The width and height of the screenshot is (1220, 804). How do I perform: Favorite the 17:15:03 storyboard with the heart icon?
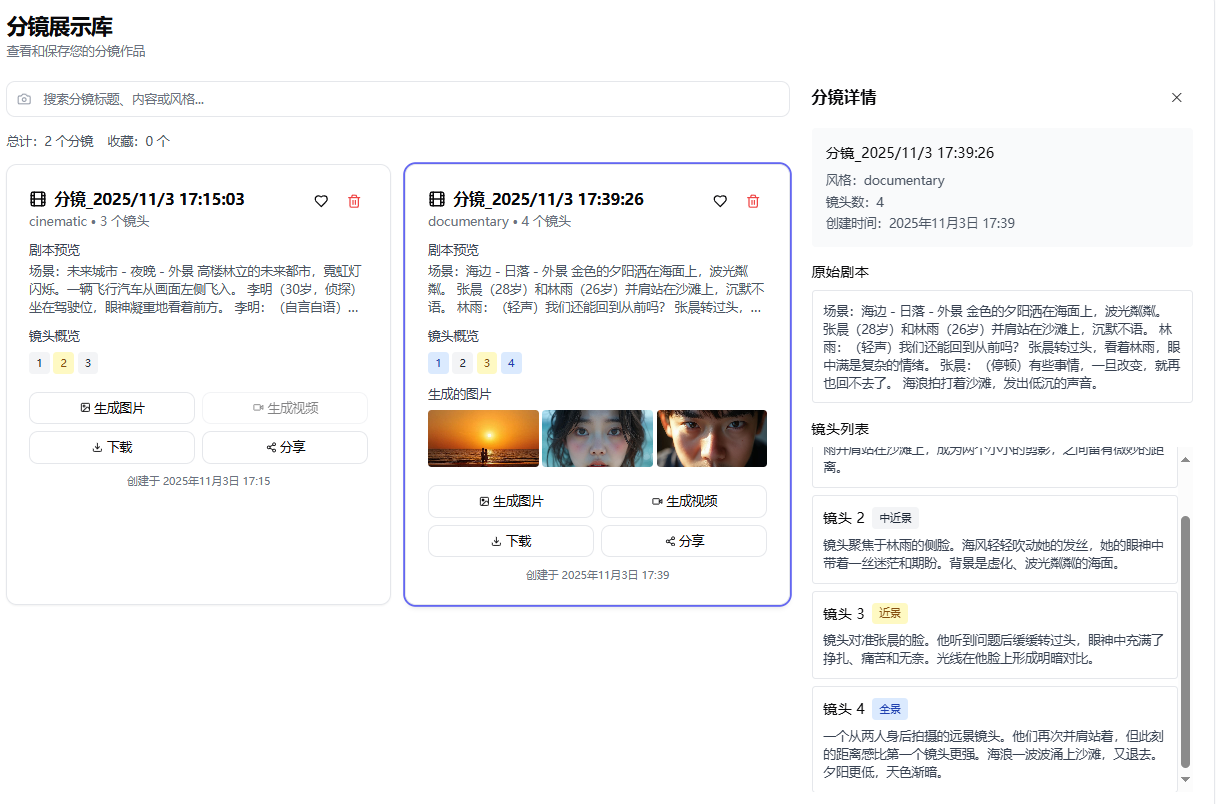point(321,201)
